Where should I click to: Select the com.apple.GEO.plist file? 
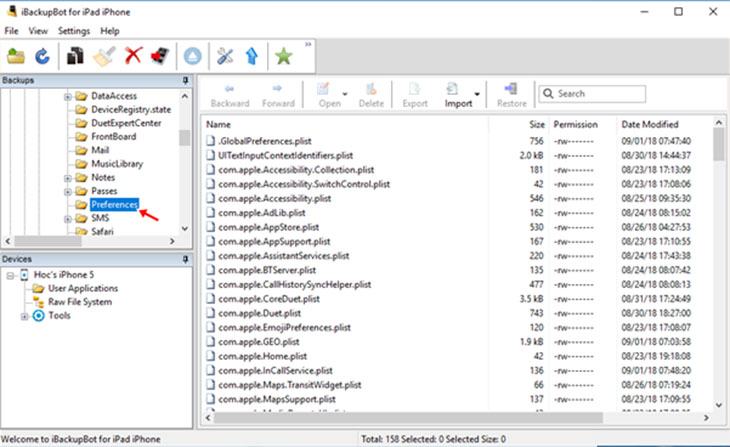click(x=259, y=342)
